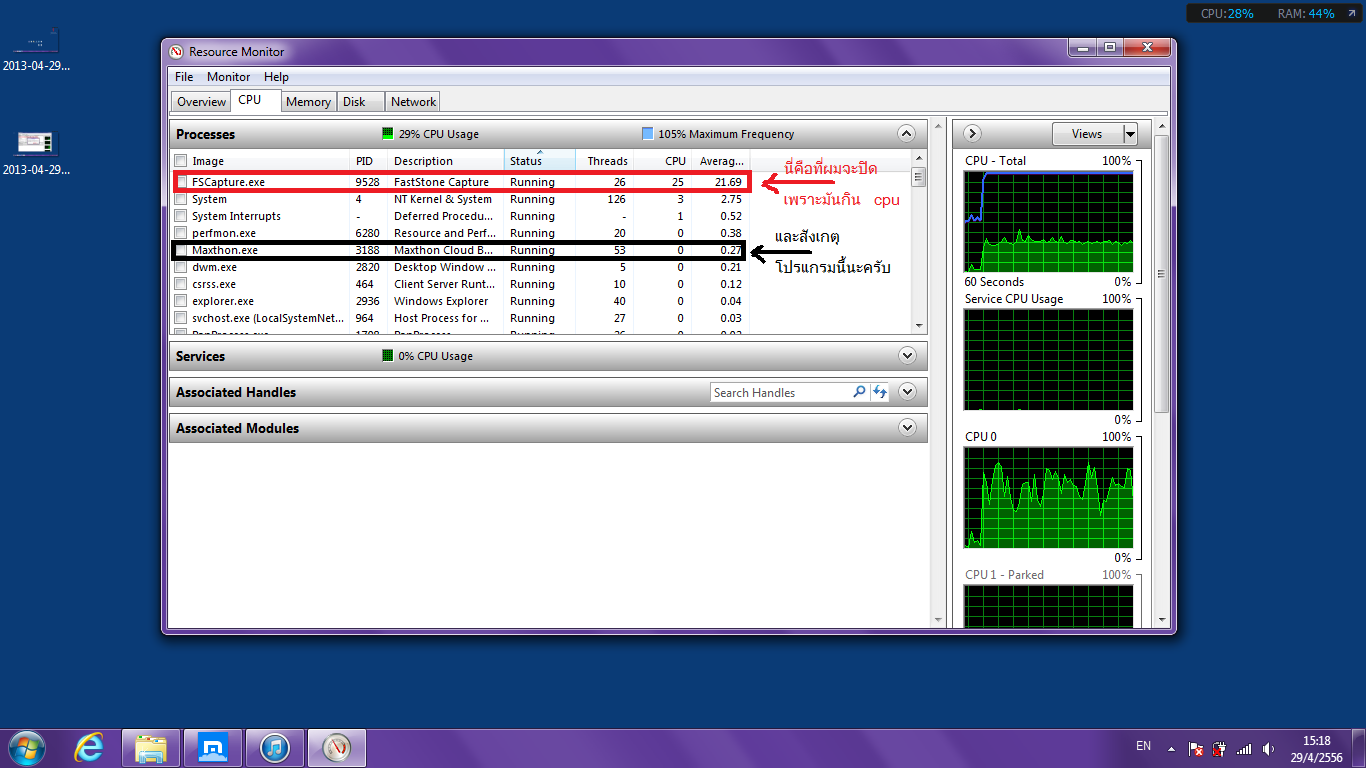
Task: Sort by the Description column header
Action: 447,161
